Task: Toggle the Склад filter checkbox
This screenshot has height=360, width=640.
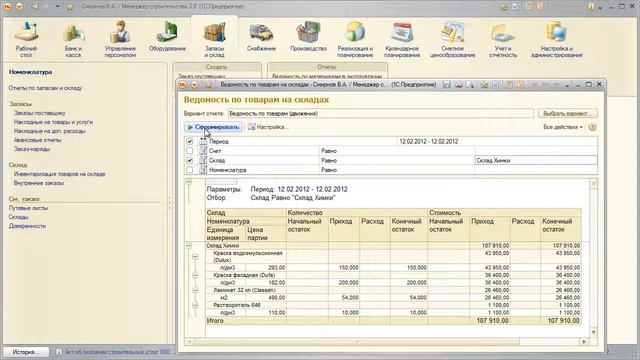Action: click(x=189, y=160)
